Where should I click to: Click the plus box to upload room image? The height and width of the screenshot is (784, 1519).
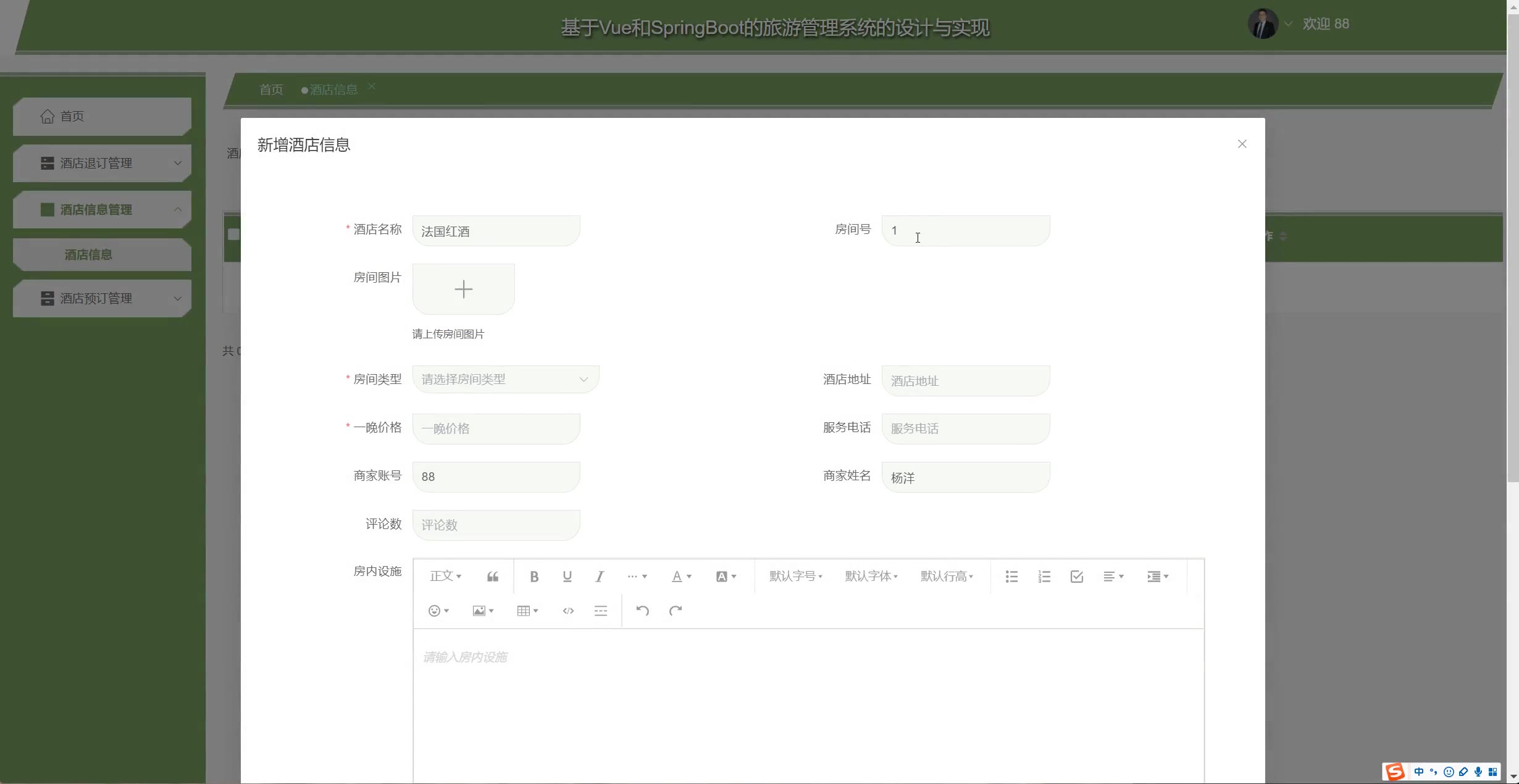point(463,289)
